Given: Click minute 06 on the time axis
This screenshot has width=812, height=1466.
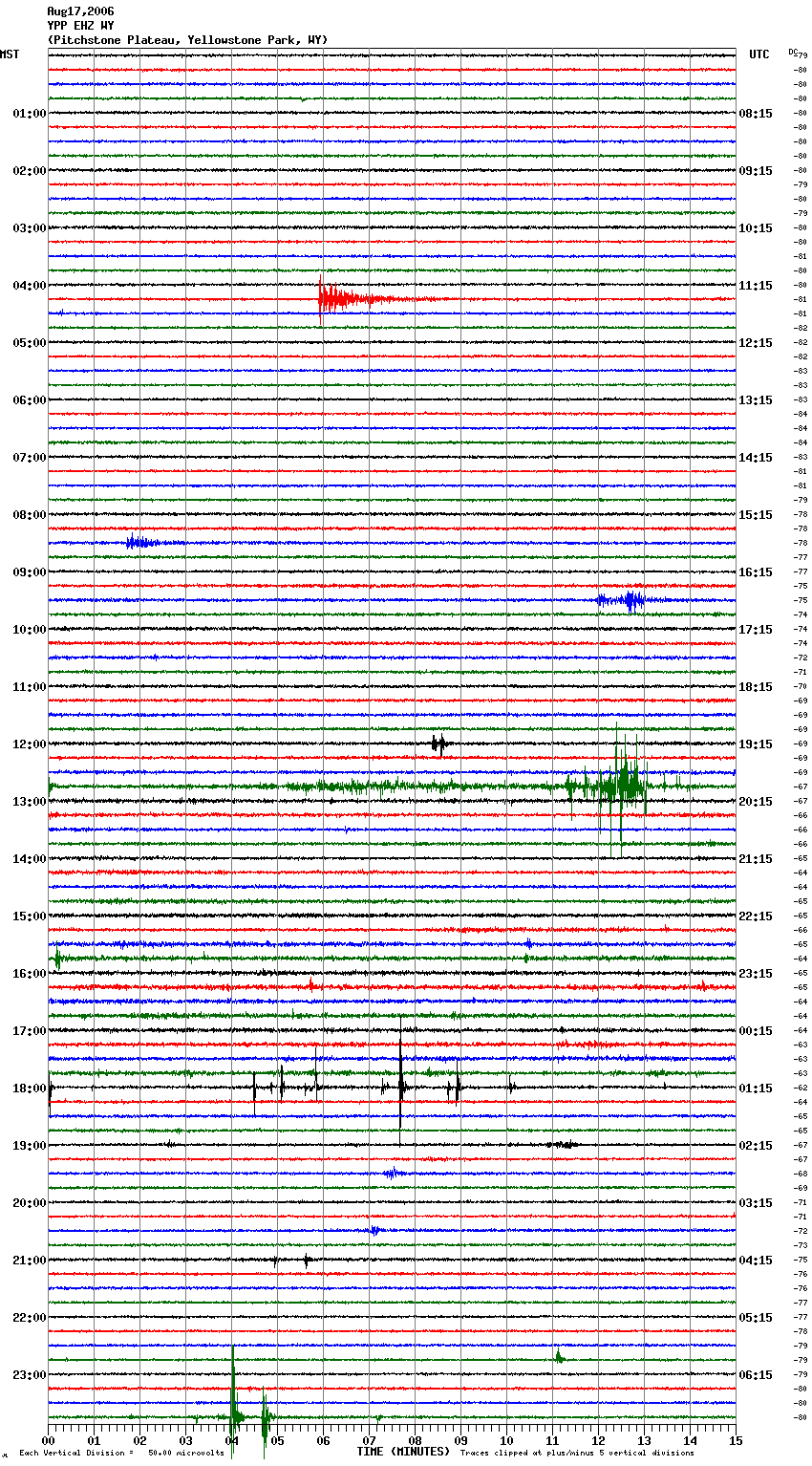Looking at the screenshot, I should [x=324, y=1440].
